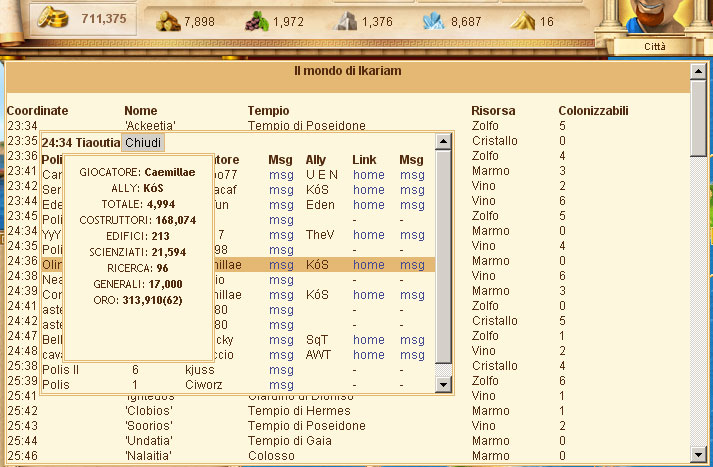Viewport: 713px width, 467px height.
Task: Click the wine grapes resource icon
Action: [x=257, y=21]
